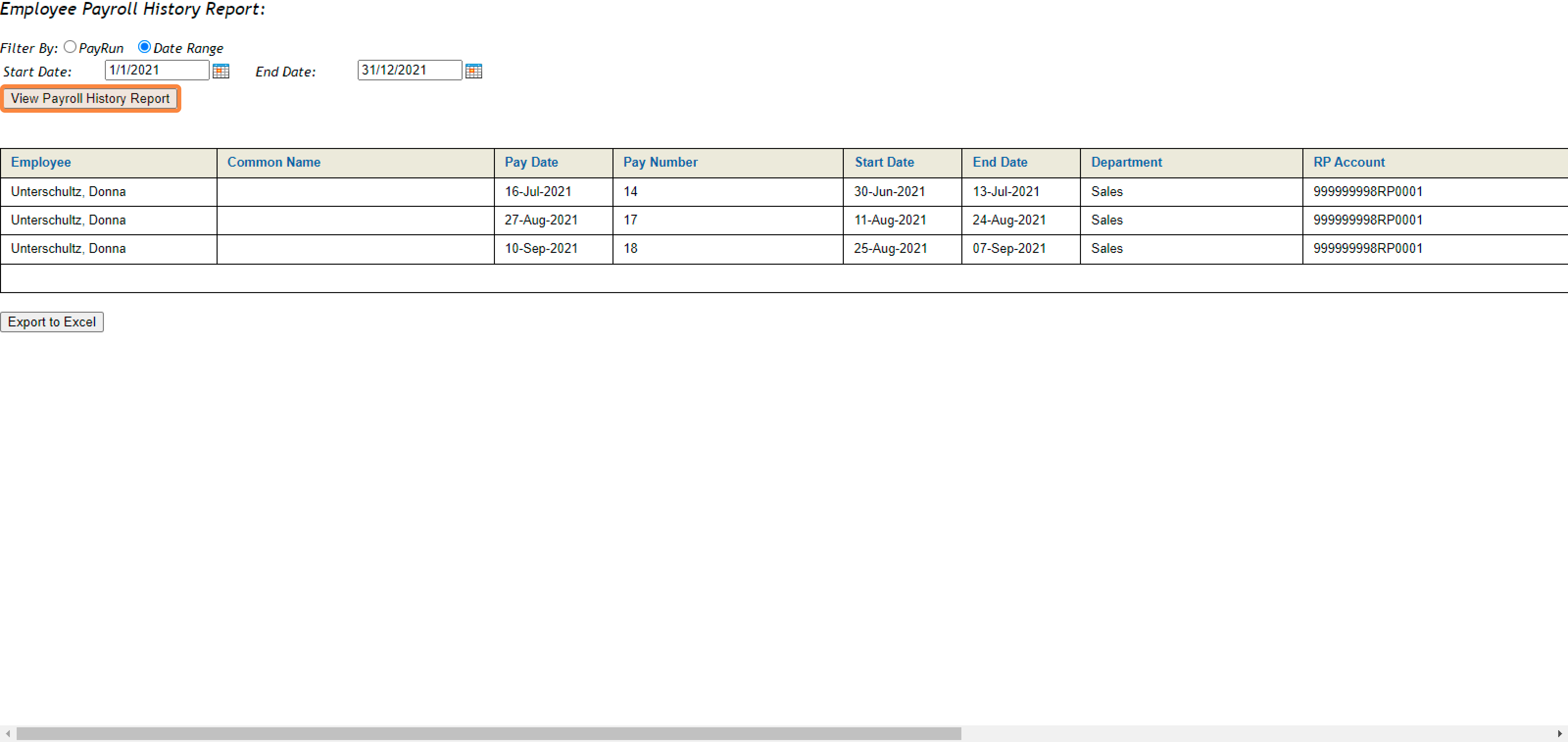This screenshot has height=742, width=1568.
Task: Sort by the Employee column header
Action: click(41, 162)
